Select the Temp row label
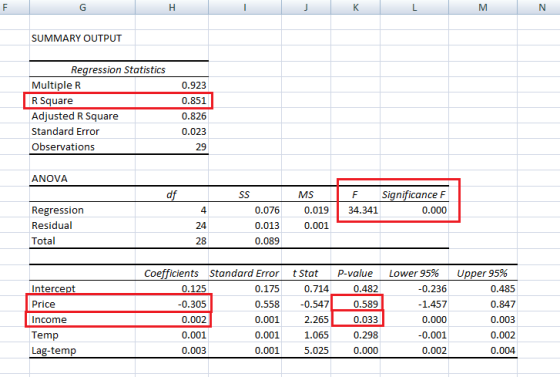This screenshot has width=560, height=377. 45,335
